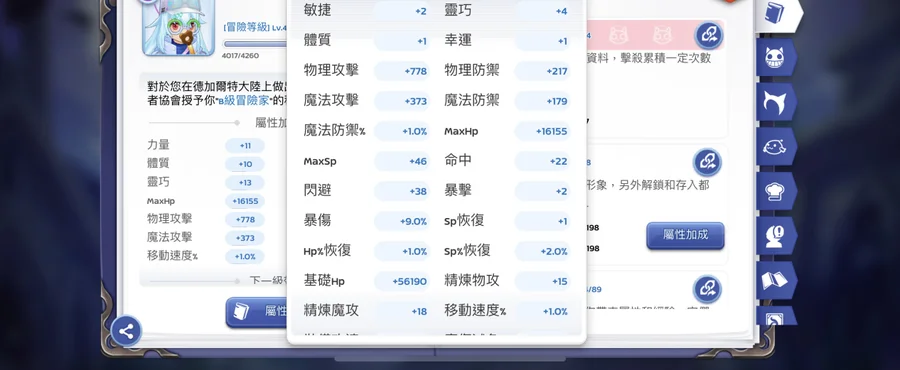
Task: Open the blue book tab in sidebar
Action: click(777, 14)
